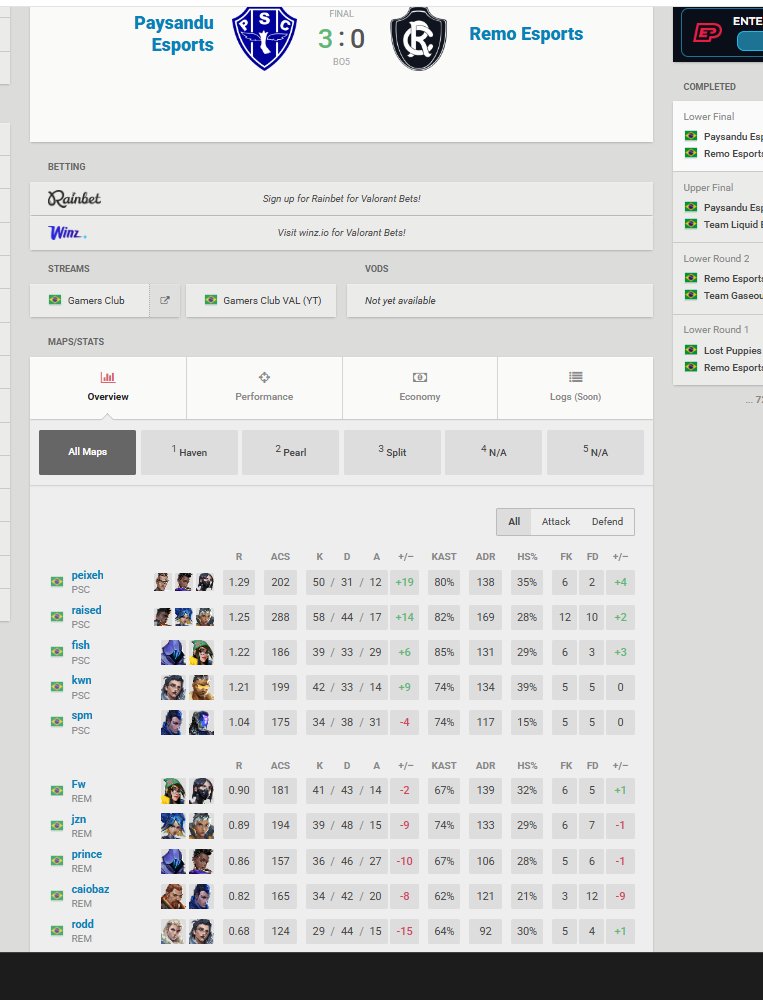Viewport: 763px width, 1000px height.
Task: Open the Paysandu Esports team page link
Action: (174, 34)
